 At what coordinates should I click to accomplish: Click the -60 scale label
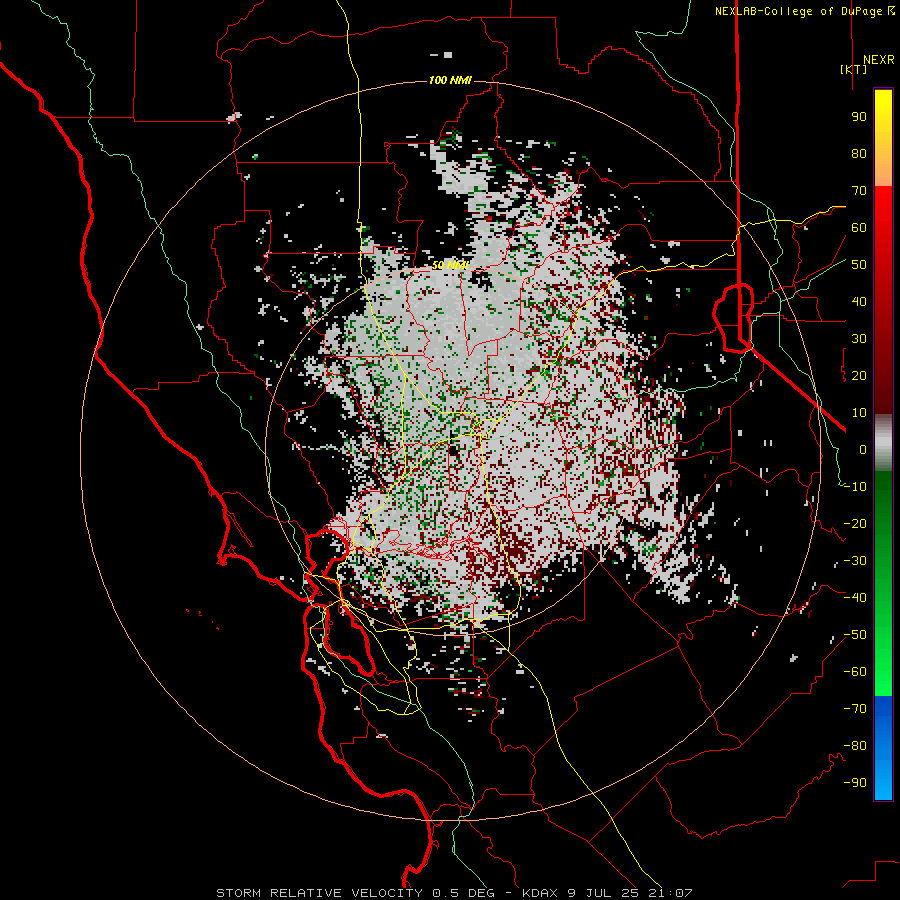tap(855, 672)
